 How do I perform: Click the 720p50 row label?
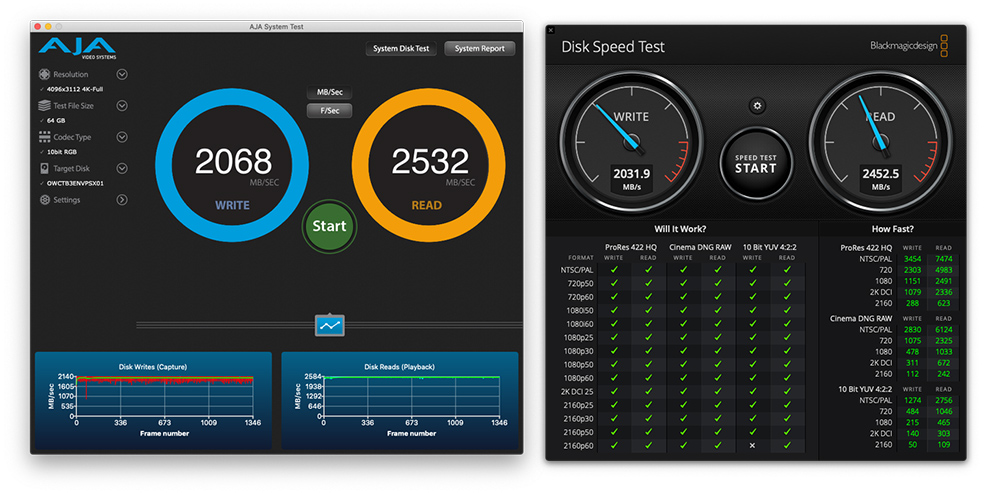581,283
